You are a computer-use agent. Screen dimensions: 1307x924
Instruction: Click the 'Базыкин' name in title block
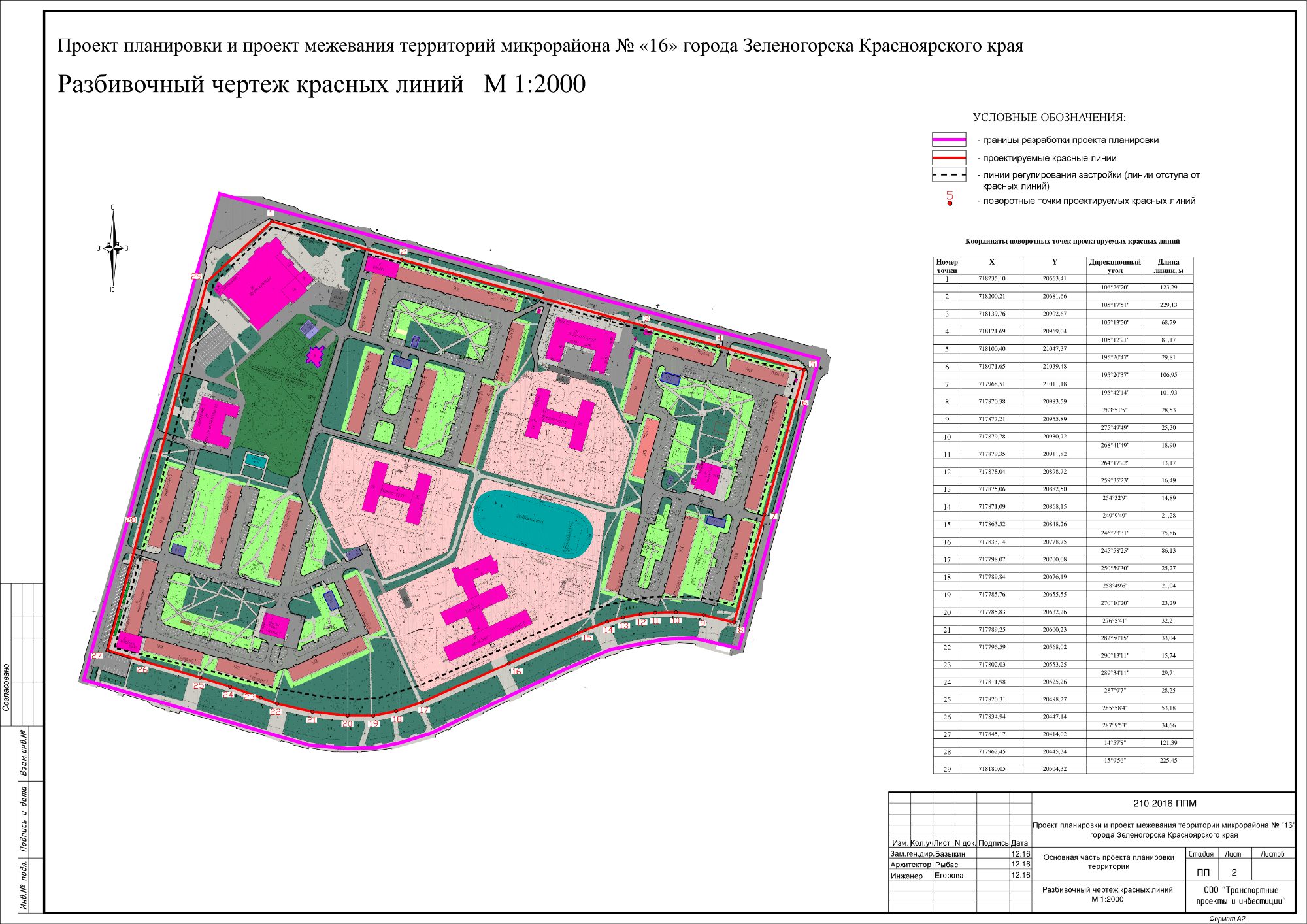pos(950,854)
